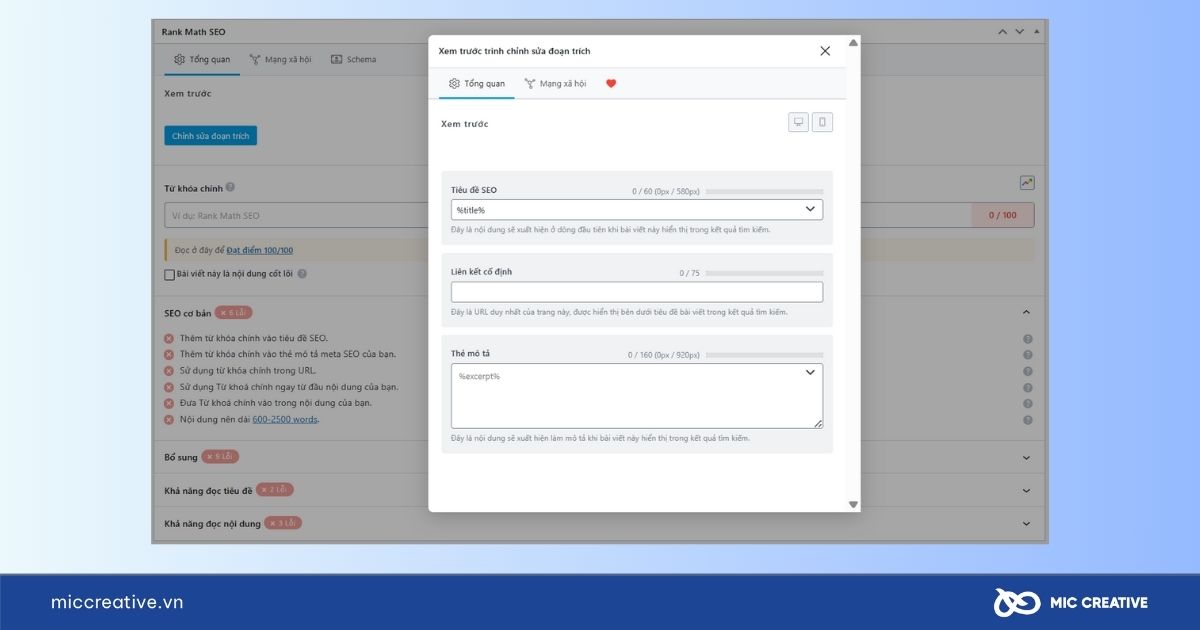The image size is (1200, 630).
Task: Open the 600-2500 words link
Action: pos(285,419)
